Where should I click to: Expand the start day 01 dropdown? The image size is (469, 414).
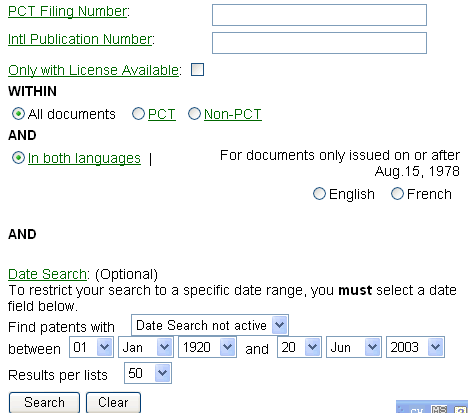coord(91,347)
